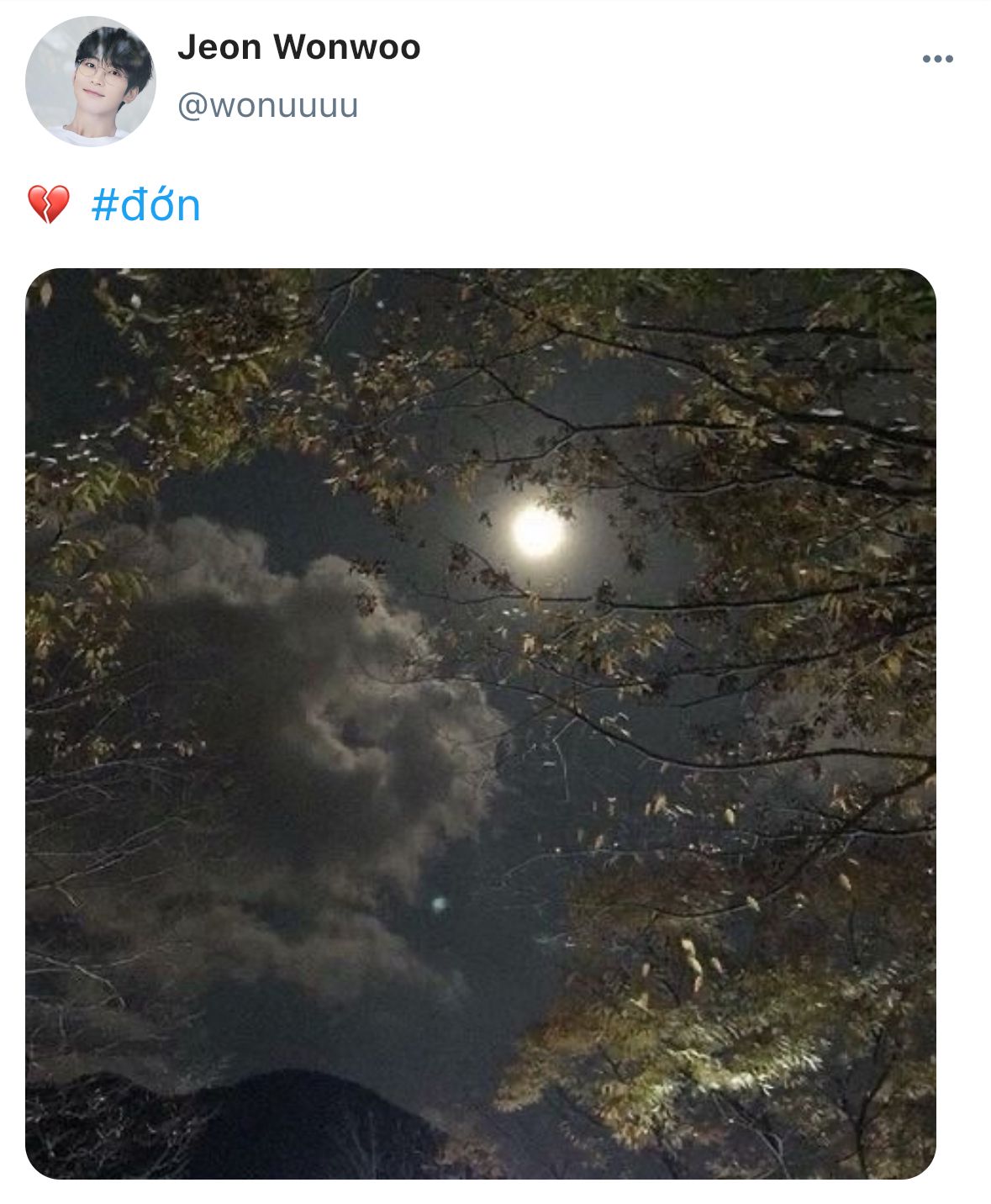The height and width of the screenshot is (1204, 991).
Task: Expand tweet options via the ellipsis
Action: click(937, 59)
